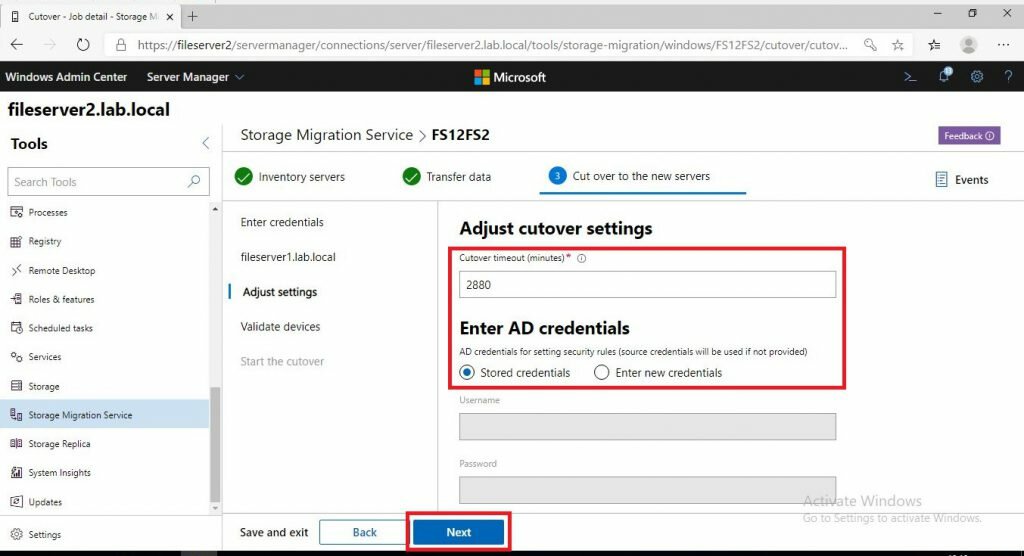Close the Cutover browser tab

tap(170, 17)
